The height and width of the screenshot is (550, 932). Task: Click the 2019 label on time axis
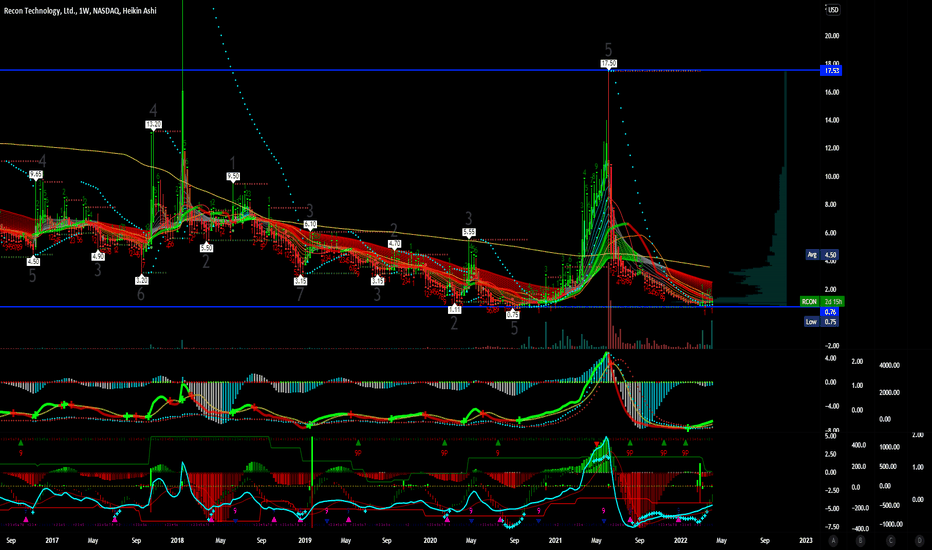click(x=305, y=540)
